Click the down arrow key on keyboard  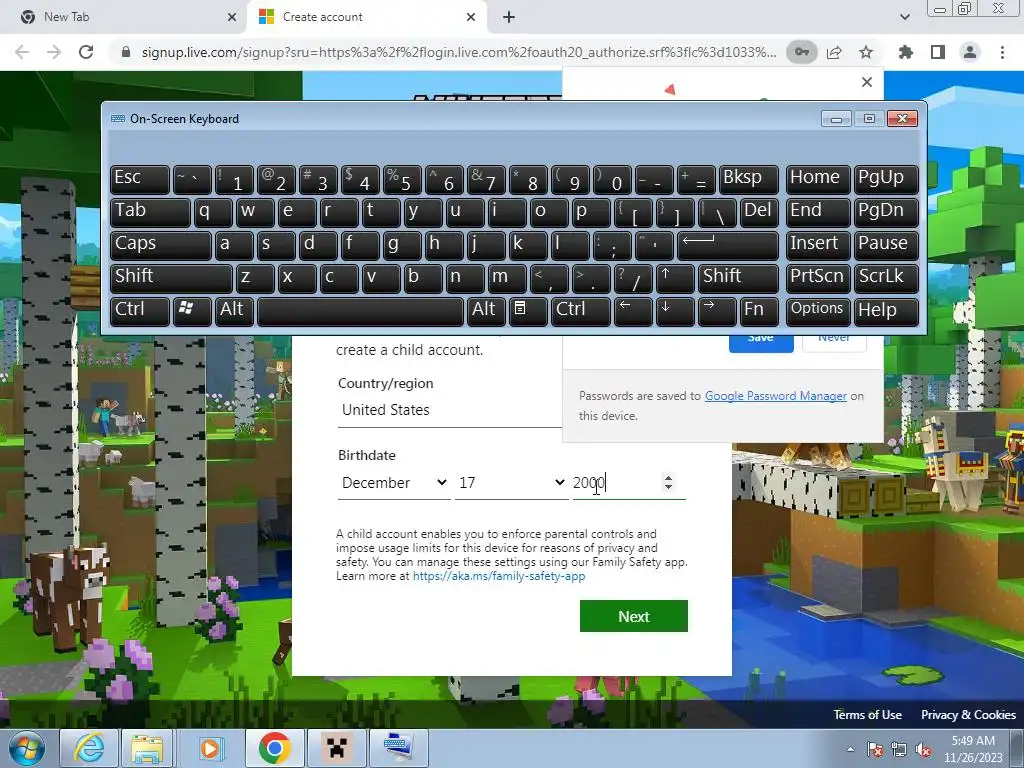pyautogui.click(x=674, y=310)
